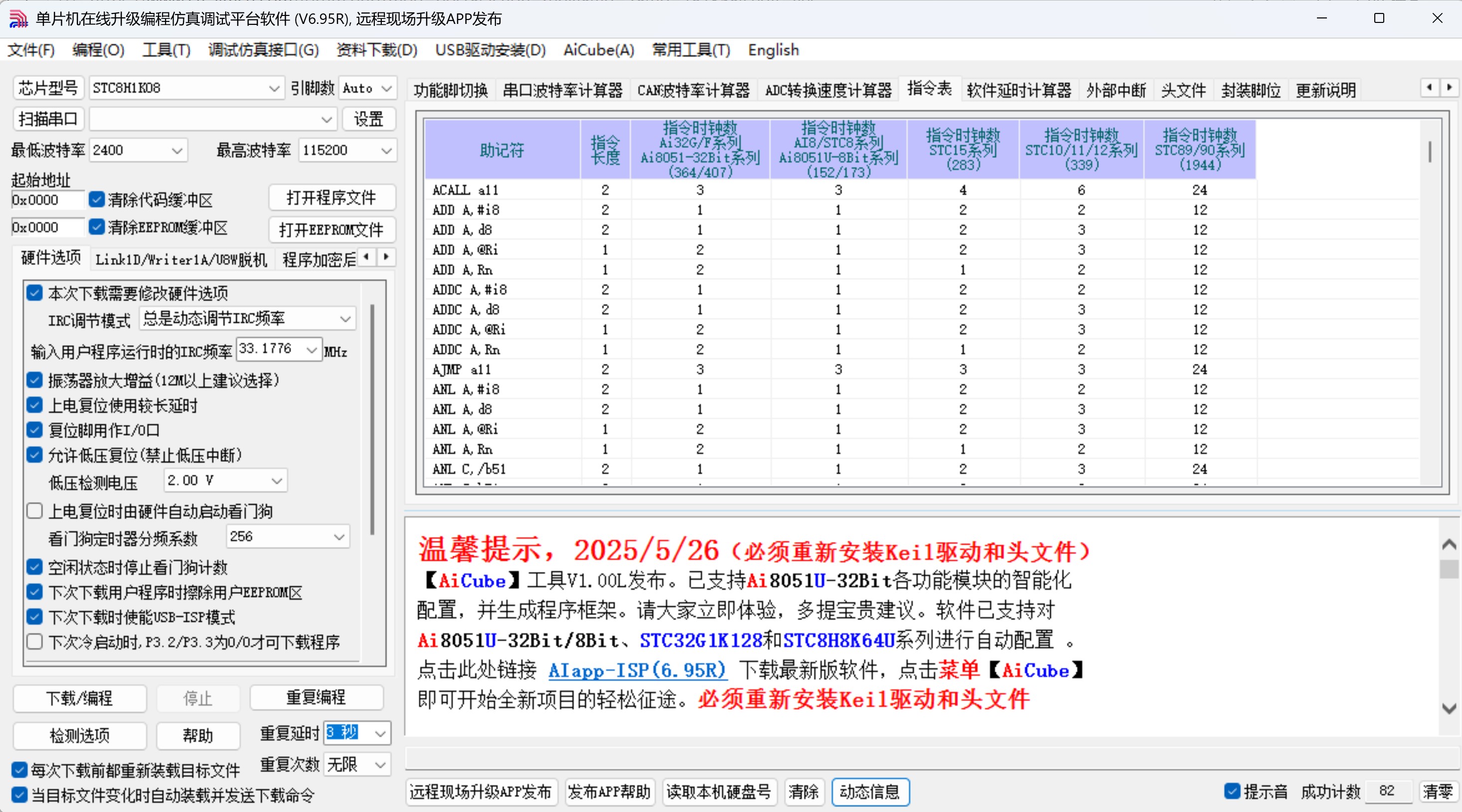
Task: Toggle 当目标文件变化时自动装载 checkbox
Action: pyautogui.click(x=19, y=795)
